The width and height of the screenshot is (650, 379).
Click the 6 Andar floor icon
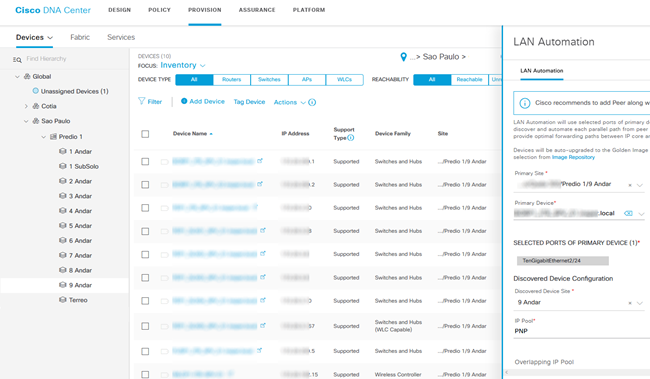point(63,241)
